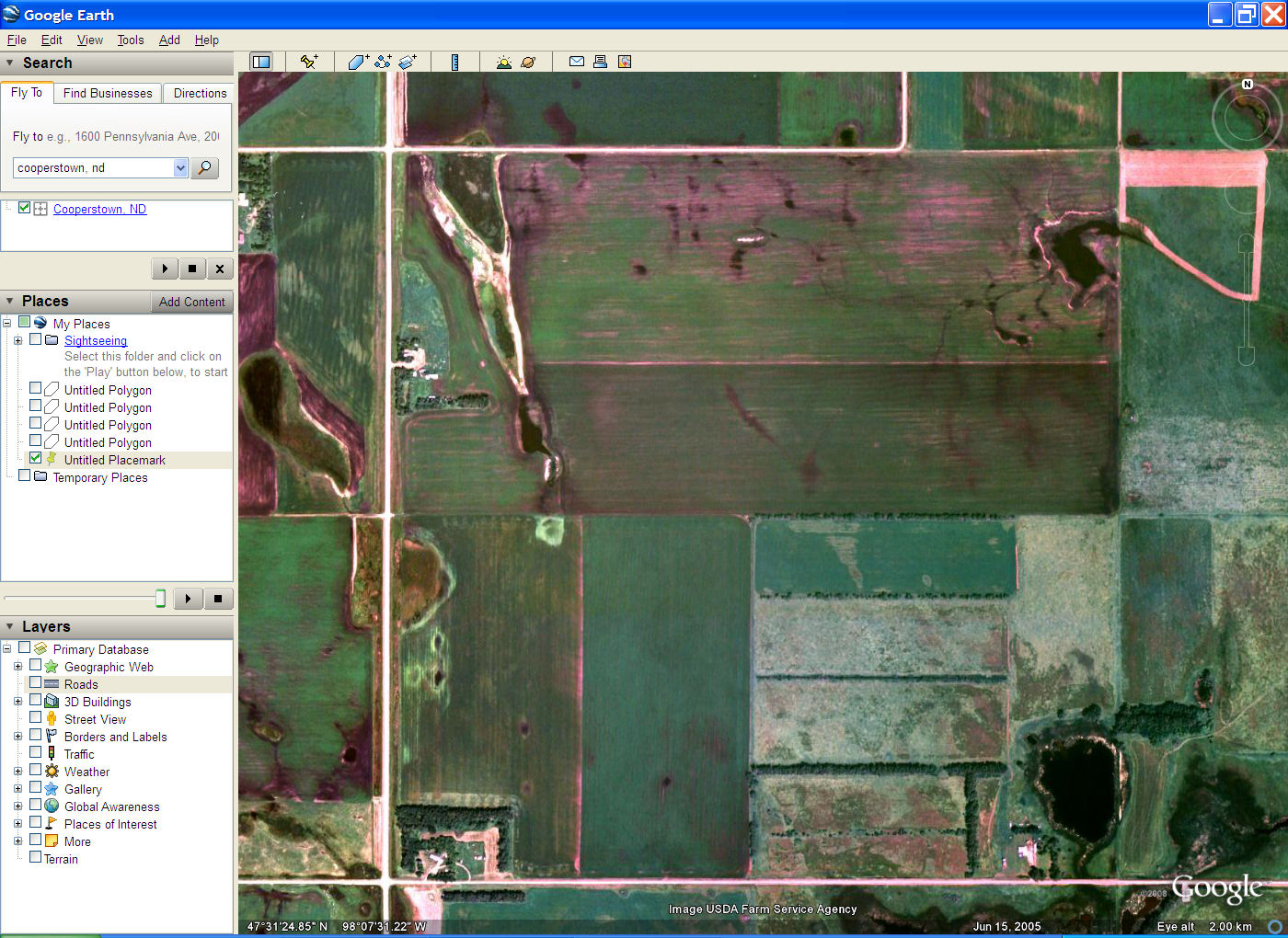Expand the Borders and Labels node
The image size is (1288, 938).
point(17,737)
